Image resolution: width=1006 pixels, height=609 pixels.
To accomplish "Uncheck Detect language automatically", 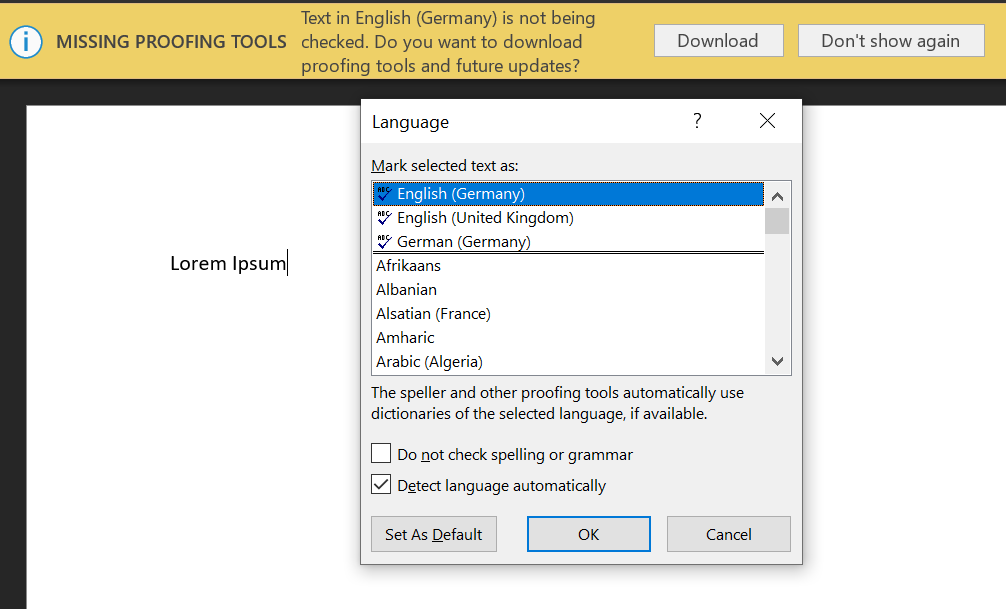I will click(381, 484).
